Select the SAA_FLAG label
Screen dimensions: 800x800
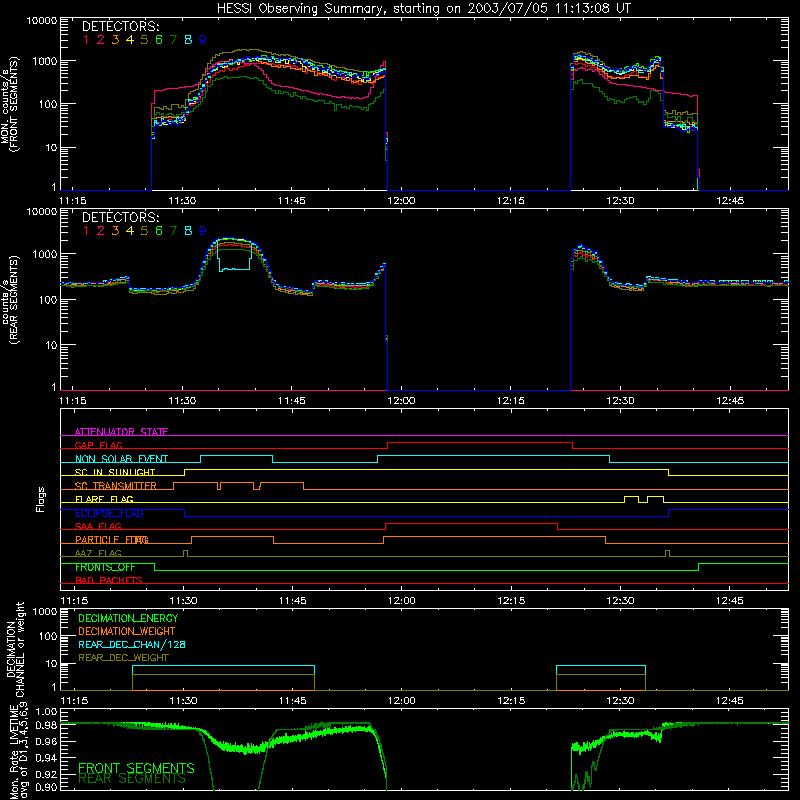98,527
